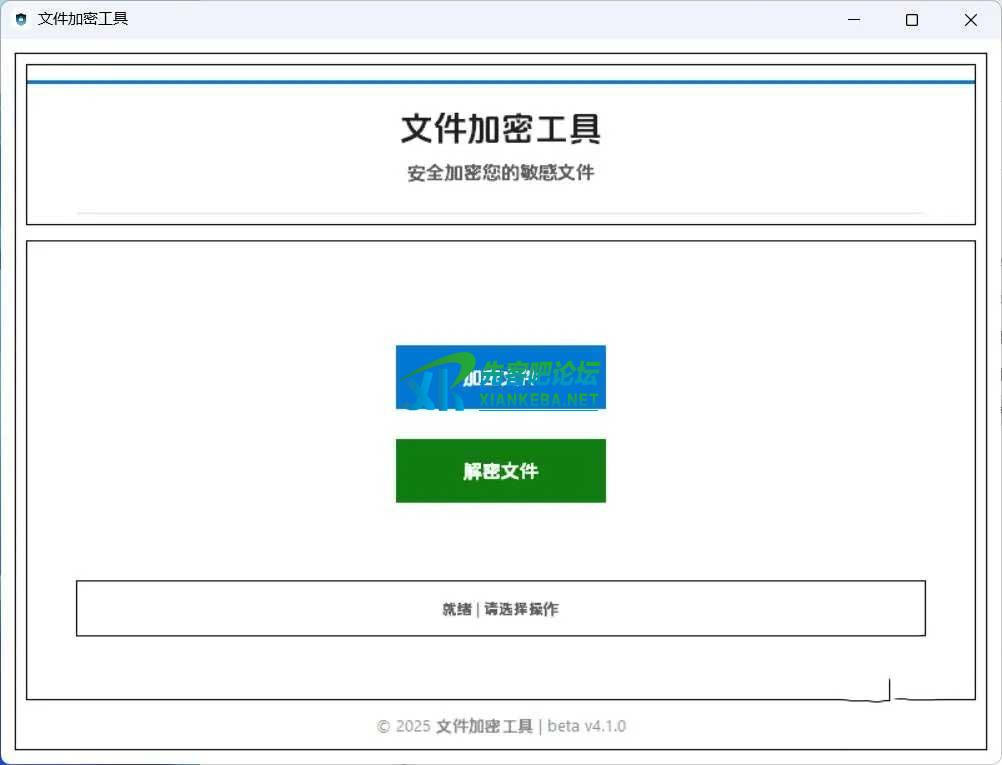Click the window title text in title bar

[83, 19]
